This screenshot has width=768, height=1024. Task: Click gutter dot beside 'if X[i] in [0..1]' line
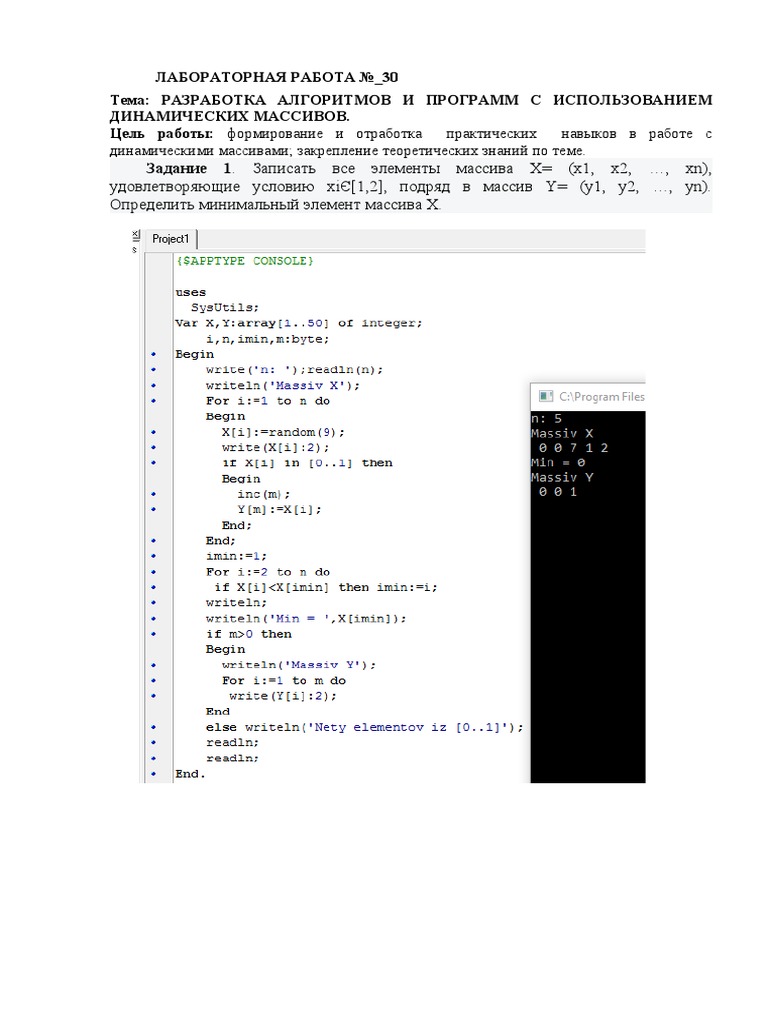(154, 463)
